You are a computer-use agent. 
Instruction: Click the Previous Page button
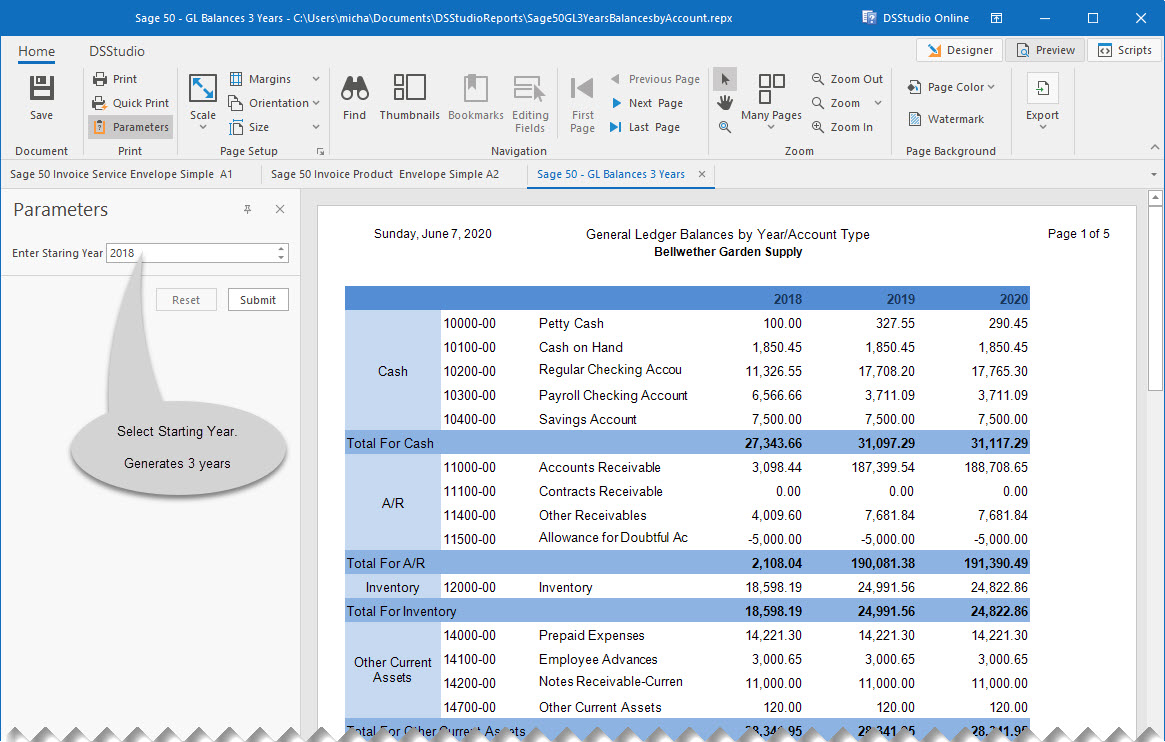tap(655, 79)
